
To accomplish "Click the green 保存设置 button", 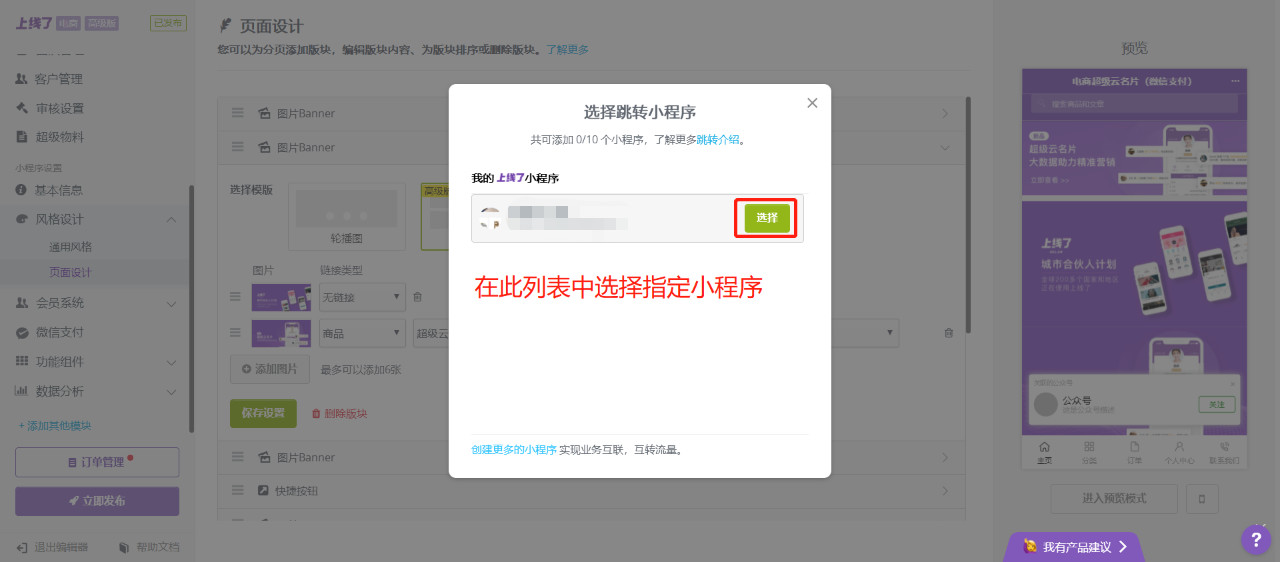I will click(x=263, y=413).
